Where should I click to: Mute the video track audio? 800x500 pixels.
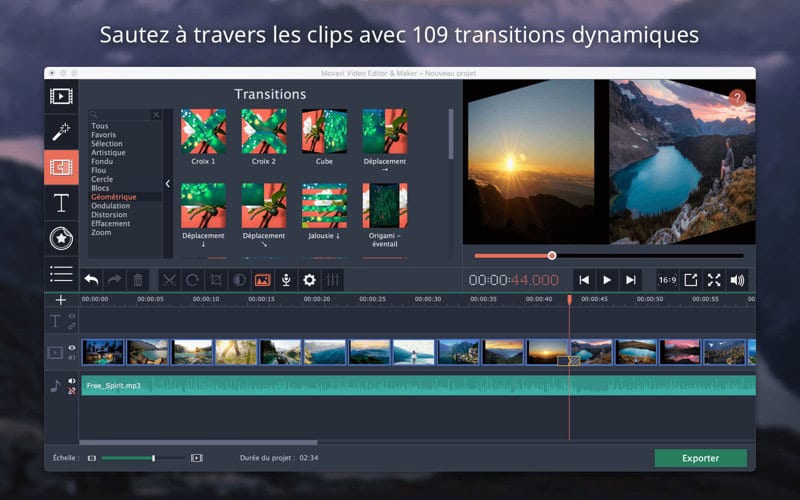tap(72, 357)
